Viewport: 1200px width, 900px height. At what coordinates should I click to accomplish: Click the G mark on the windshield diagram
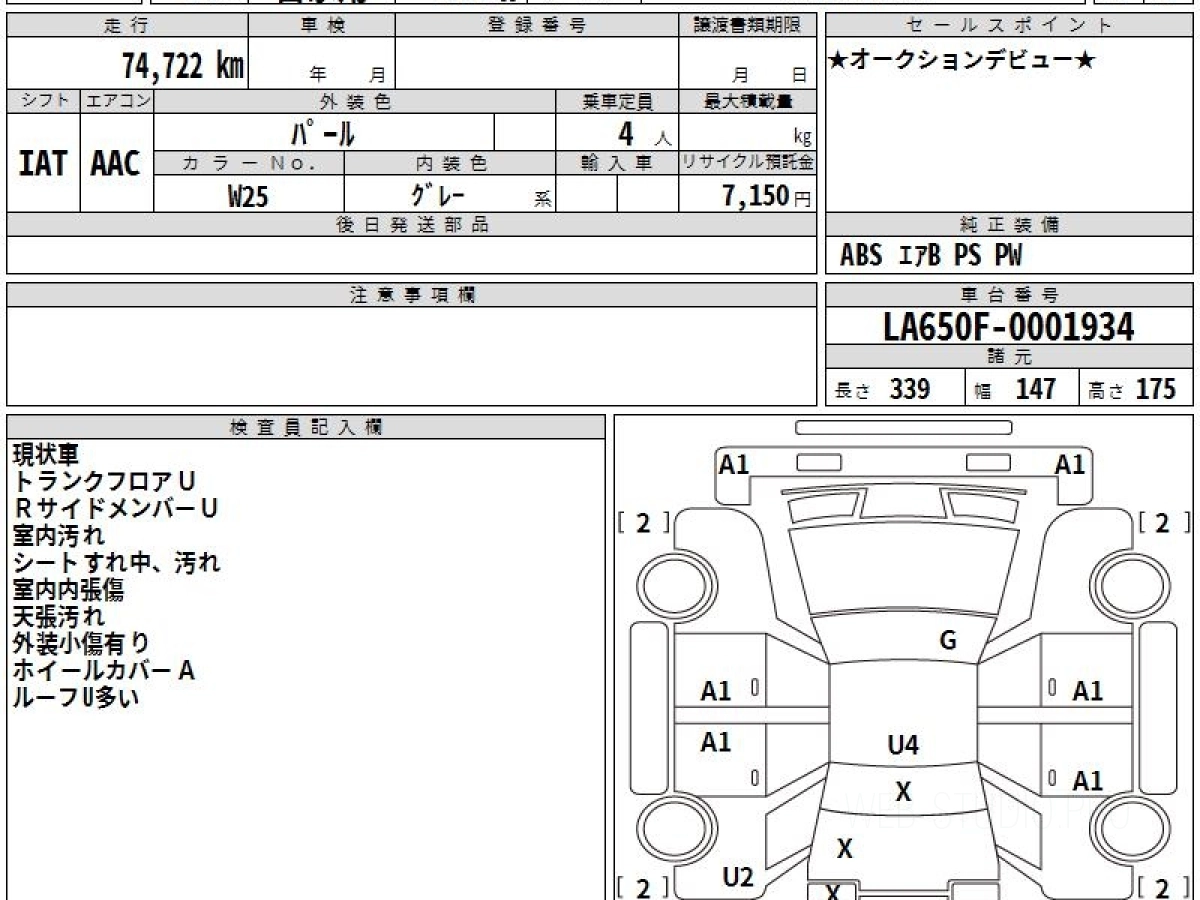coord(947,641)
